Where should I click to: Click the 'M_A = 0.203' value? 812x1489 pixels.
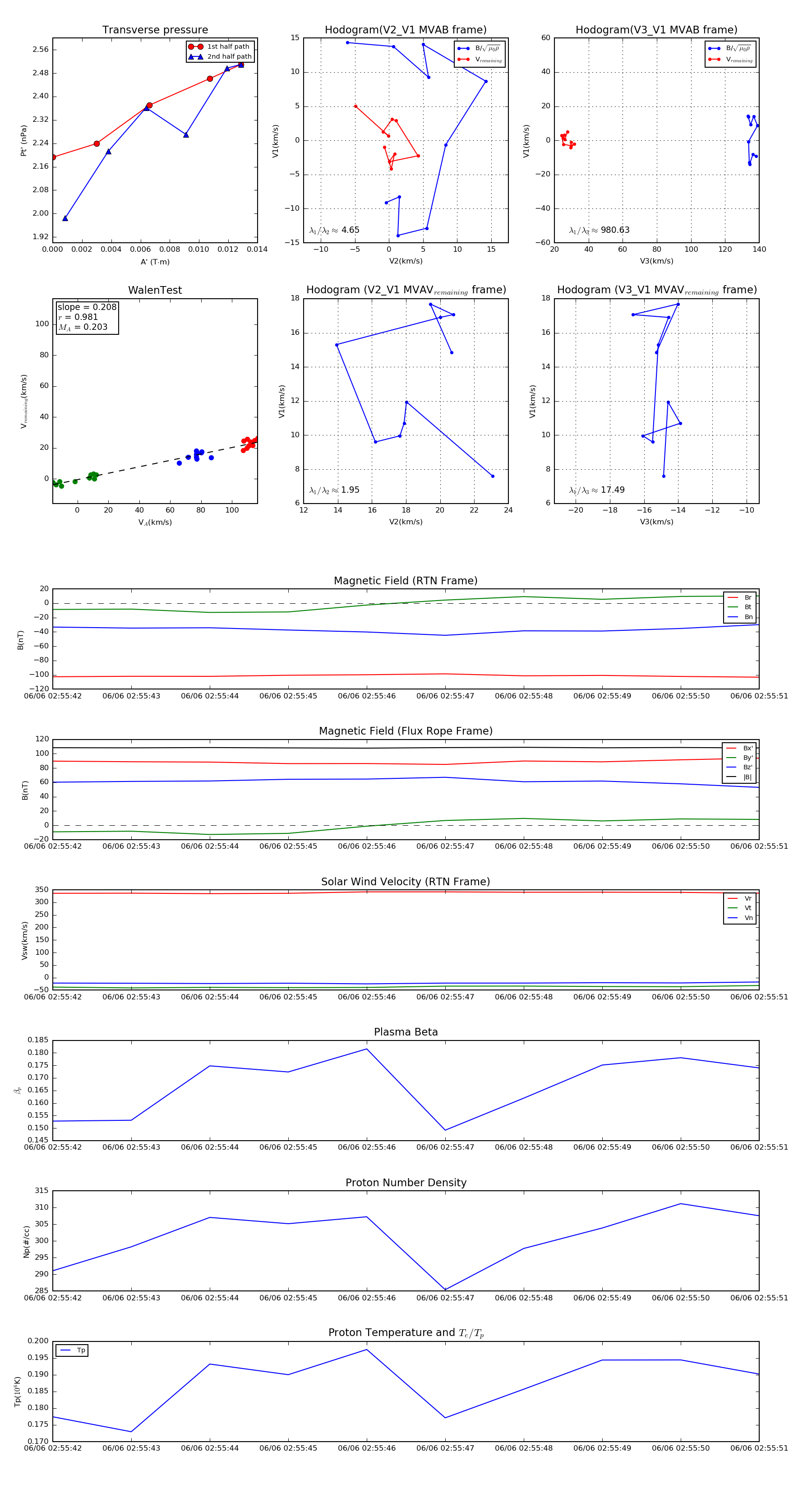pyautogui.click(x=83, y=327)
